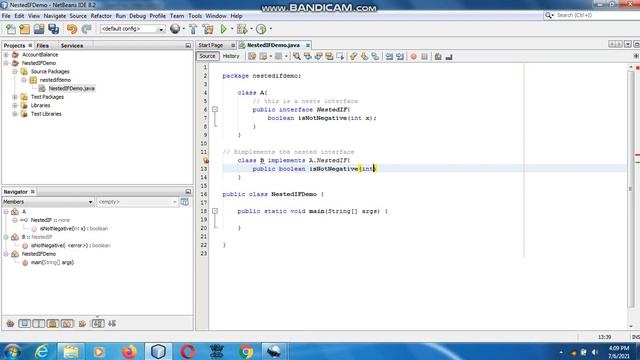Expand the Libraries node
This screenshot has height=360, width=640.
15,105
